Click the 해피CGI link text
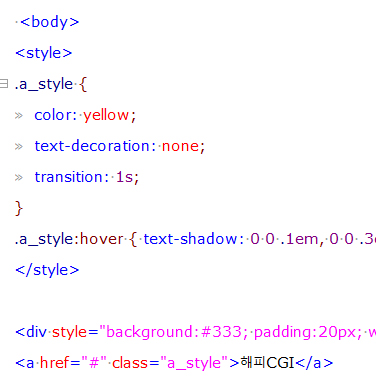The width and height of the screenshot is (376, 376). 267,363
